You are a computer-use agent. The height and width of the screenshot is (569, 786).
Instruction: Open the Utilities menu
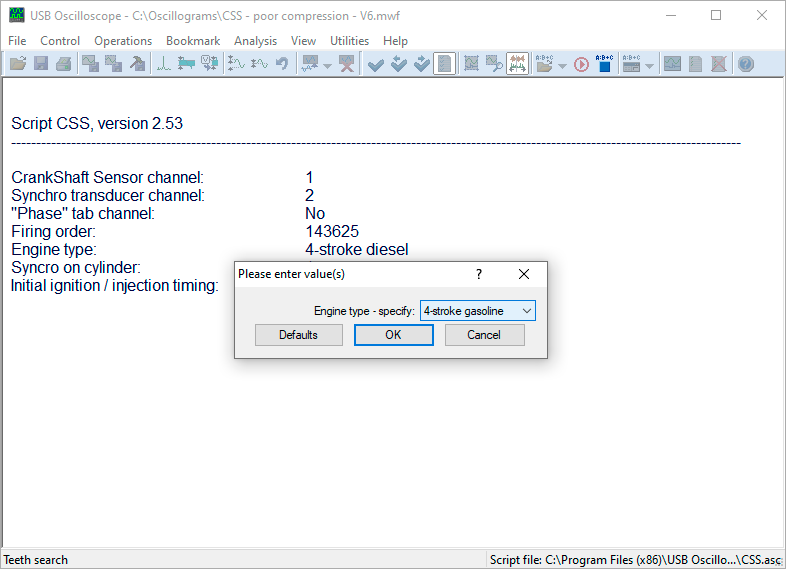click(x=349, y=41)
